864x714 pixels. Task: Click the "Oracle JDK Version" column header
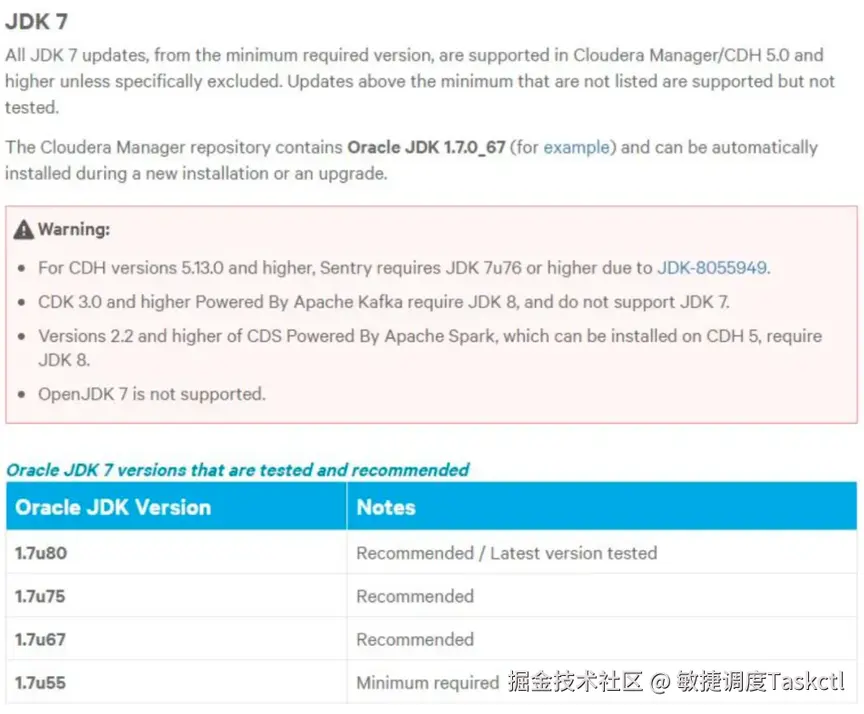(x=113, y=507)
